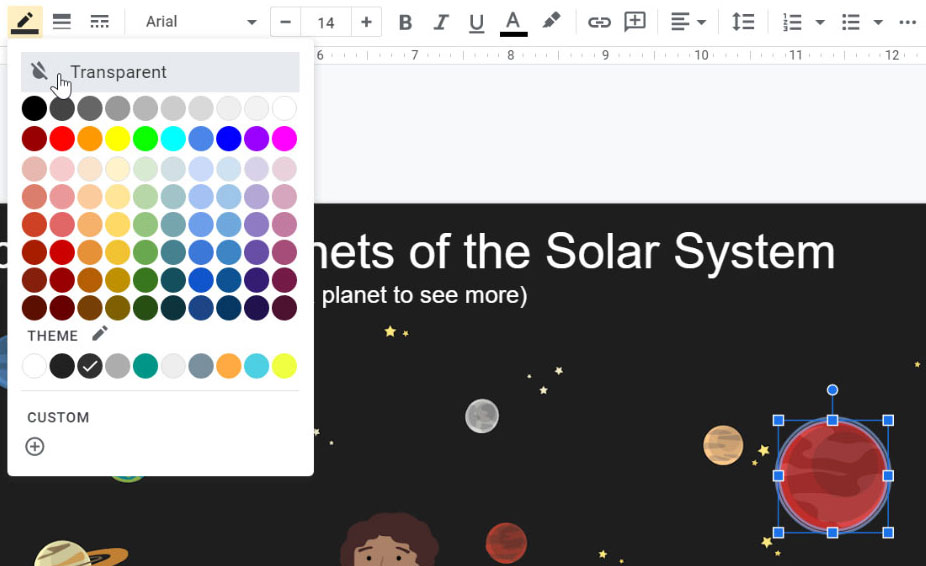
Task: Open the border dash style tool
Action: click(x=99, y=22)
